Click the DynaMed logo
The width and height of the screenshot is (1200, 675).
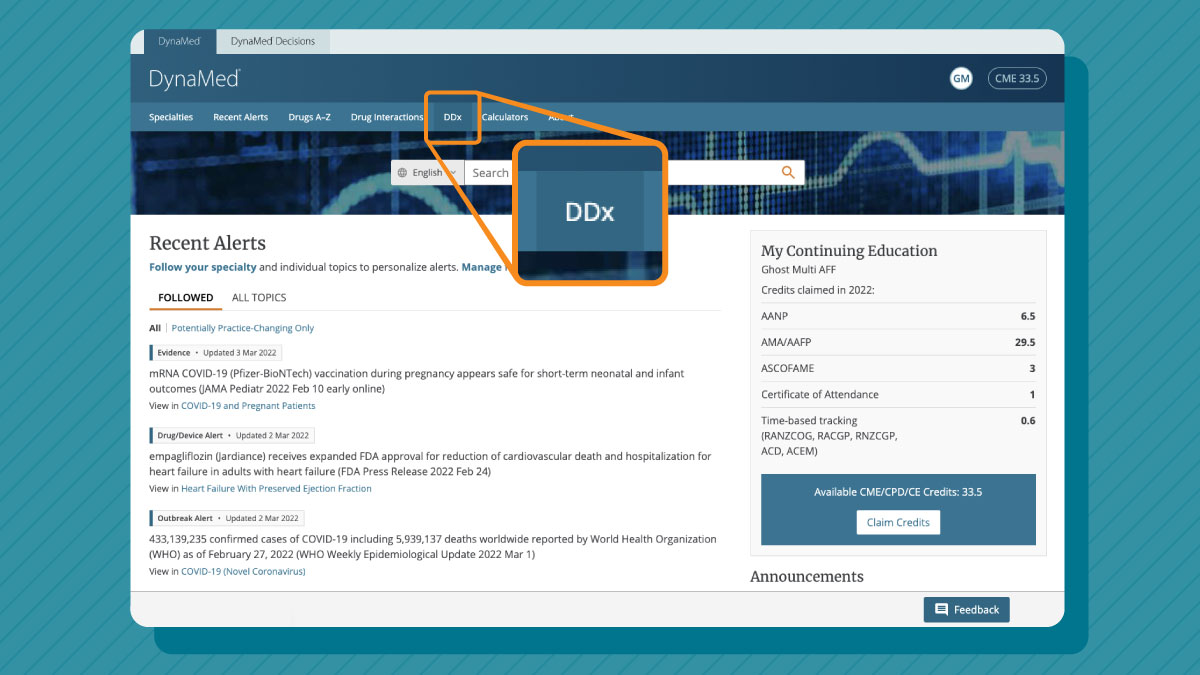click(x=194, y=78)
